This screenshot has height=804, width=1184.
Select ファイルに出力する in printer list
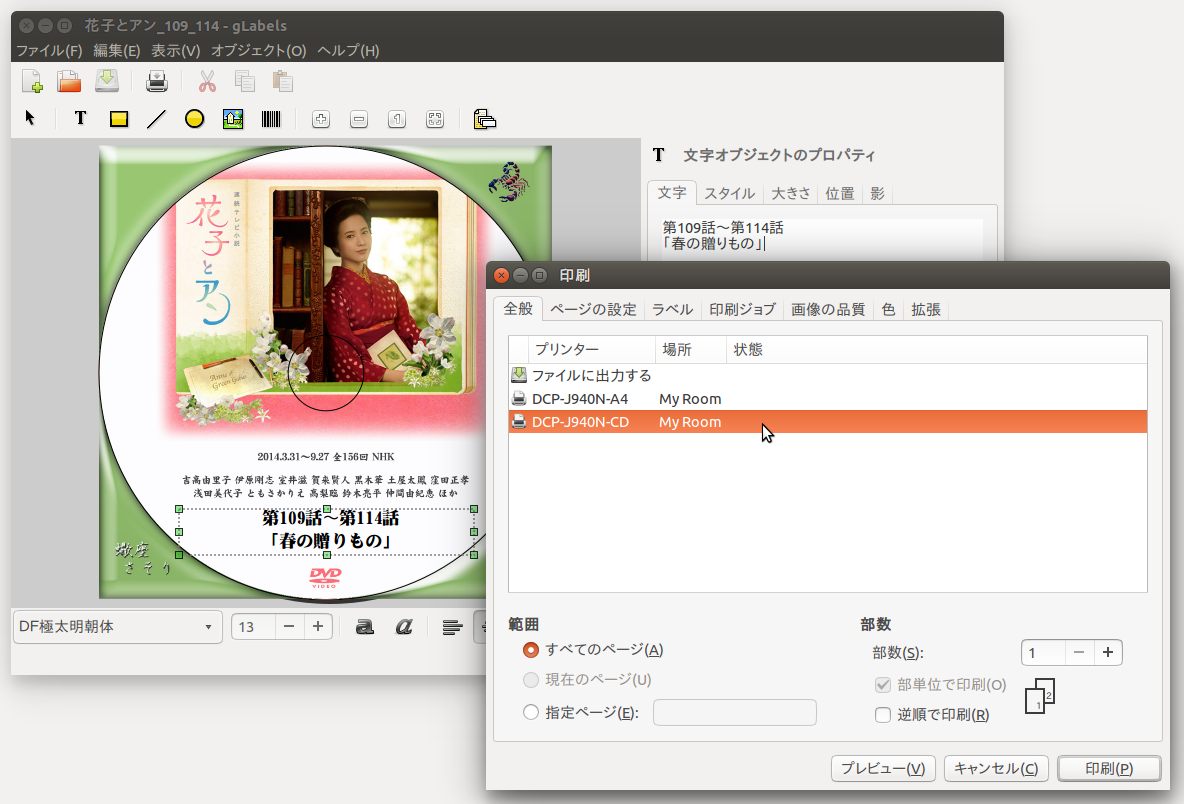pyautogui.click(x=828, y=375)
